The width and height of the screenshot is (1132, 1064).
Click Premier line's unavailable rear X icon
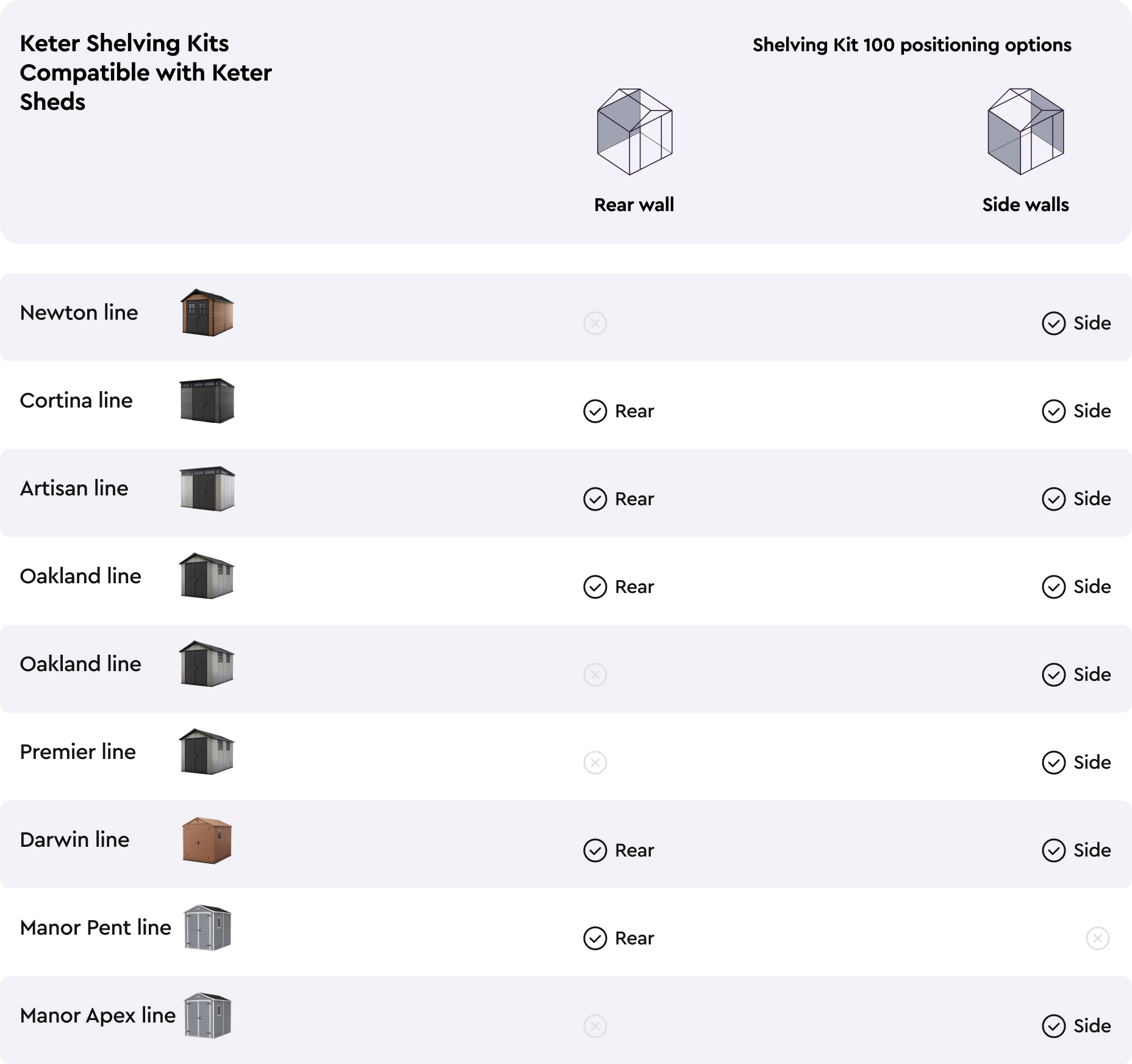pos(595,763)
